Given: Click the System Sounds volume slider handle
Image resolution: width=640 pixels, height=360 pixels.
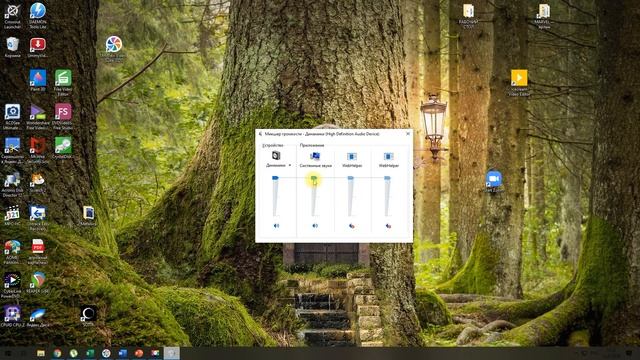Looking at the screenshot, I should 313,178.
